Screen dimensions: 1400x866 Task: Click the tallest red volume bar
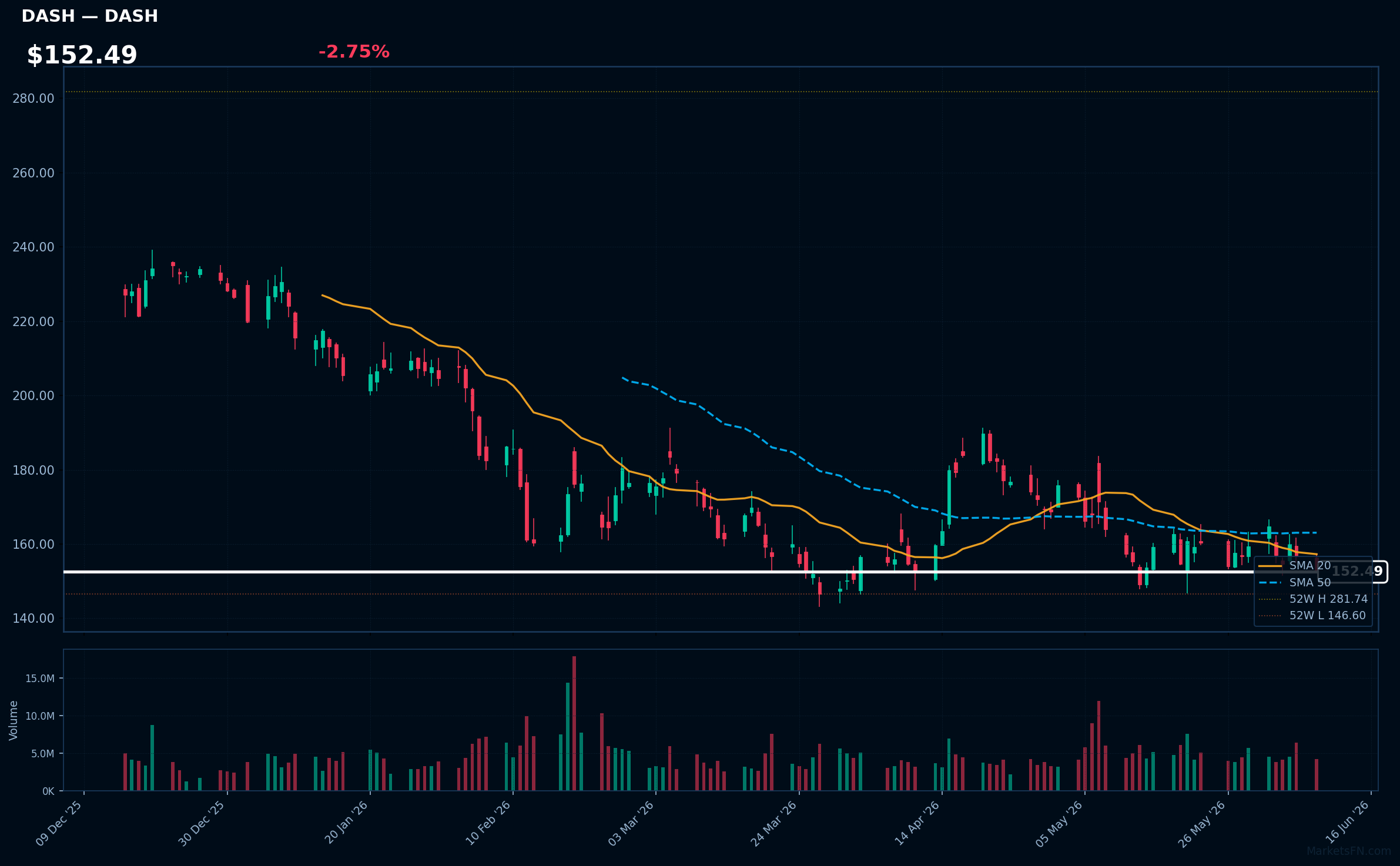574,723
